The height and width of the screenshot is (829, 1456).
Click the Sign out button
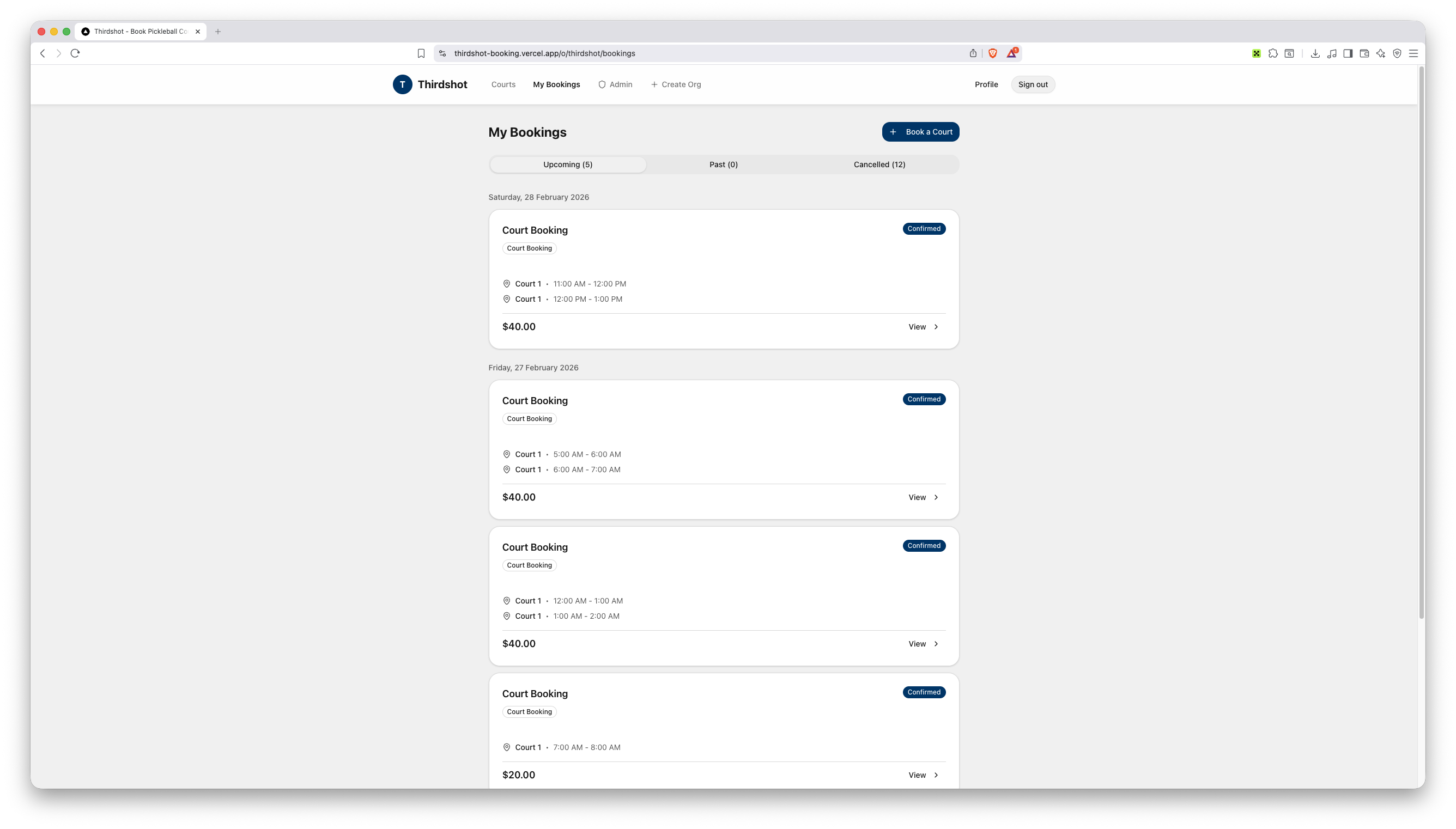1033,84
